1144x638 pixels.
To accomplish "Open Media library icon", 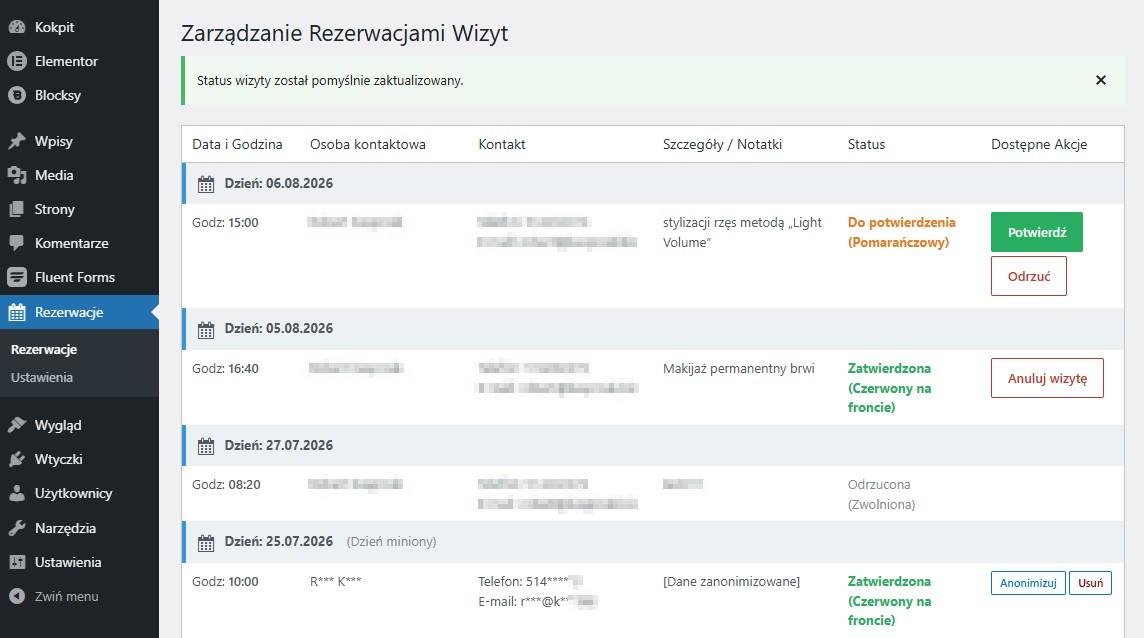I will 17,175.
